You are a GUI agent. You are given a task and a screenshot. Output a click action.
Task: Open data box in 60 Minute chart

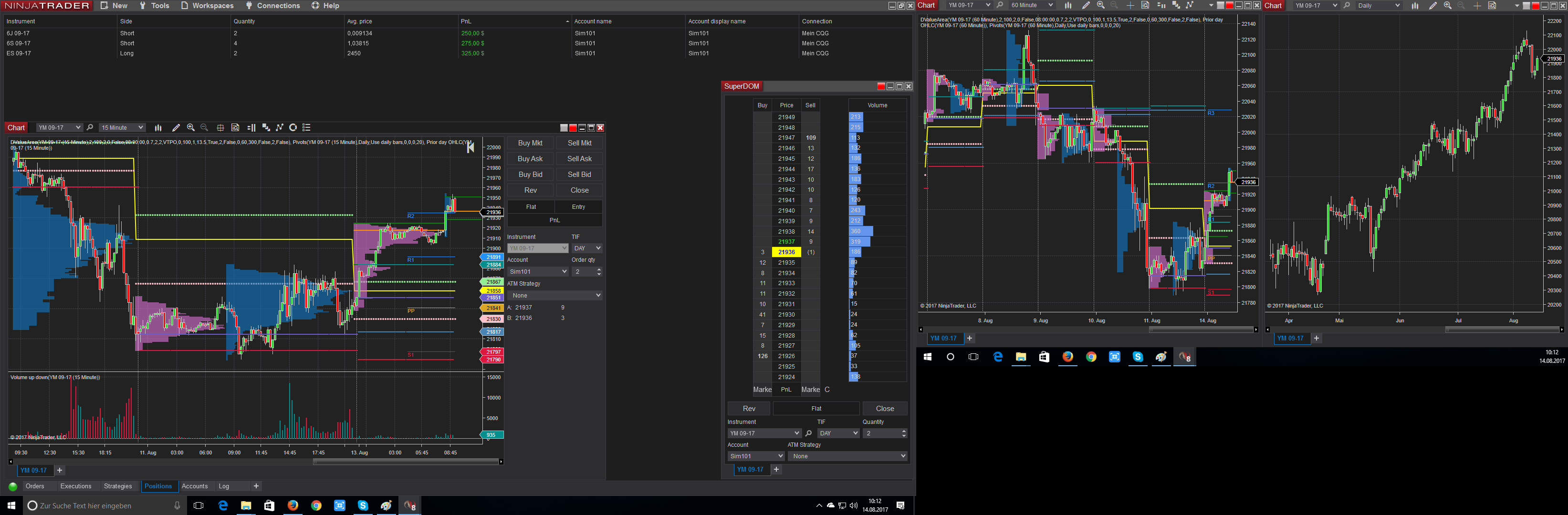pos(1145,5)
